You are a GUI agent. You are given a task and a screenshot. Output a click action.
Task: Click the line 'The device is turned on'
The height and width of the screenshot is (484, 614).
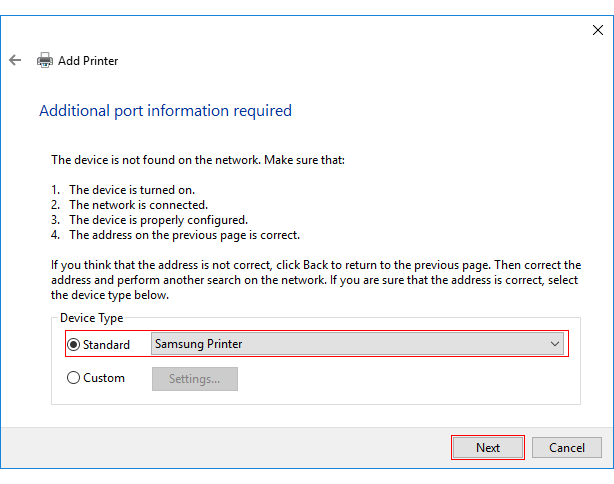[131, 189]
